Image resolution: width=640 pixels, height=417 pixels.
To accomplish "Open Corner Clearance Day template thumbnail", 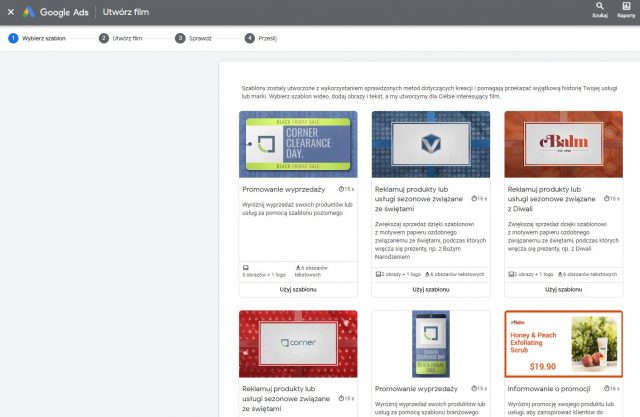I will [298, 144].
